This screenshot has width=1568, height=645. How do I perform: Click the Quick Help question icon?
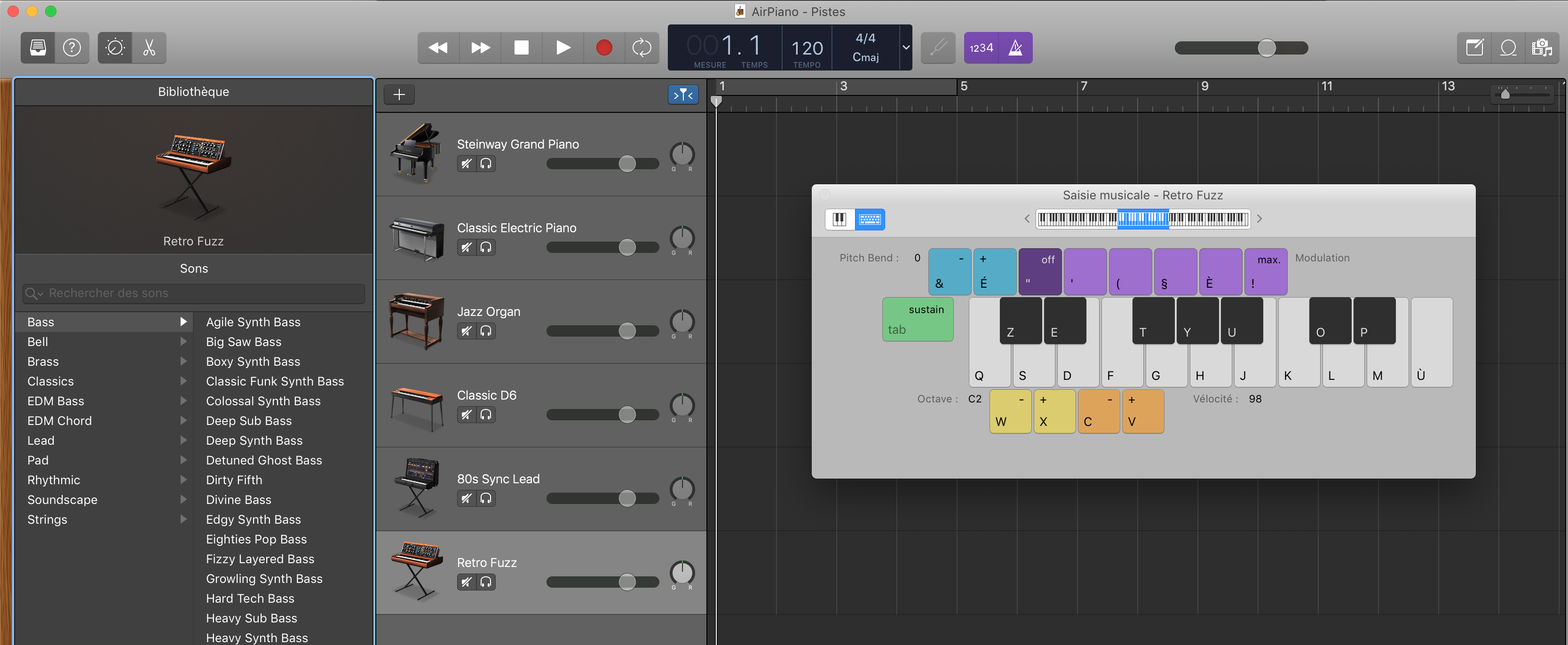pos(72,47)
